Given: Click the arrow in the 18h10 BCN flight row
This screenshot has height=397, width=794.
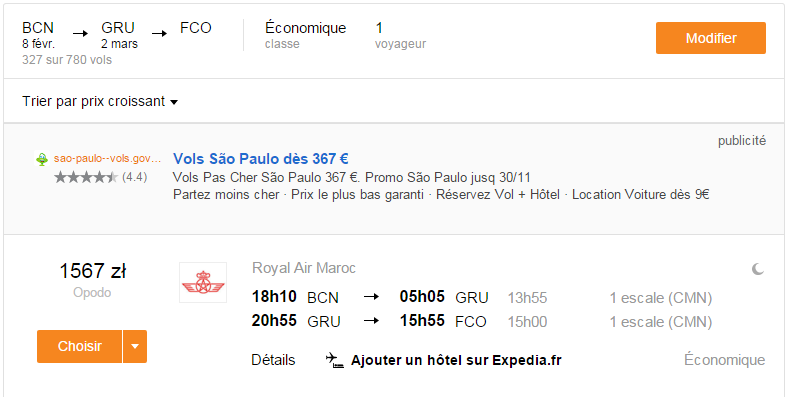Looking at the screenshot, I should [371, 297].
